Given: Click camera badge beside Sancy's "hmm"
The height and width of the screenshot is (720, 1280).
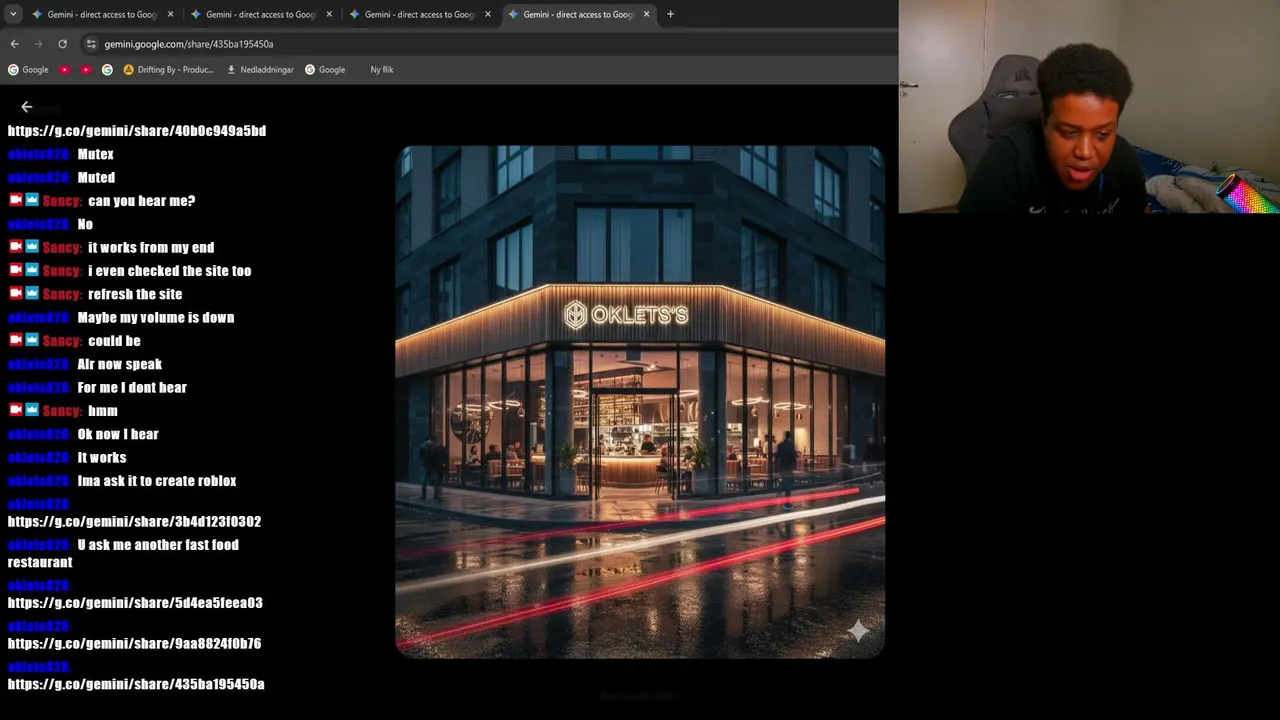Looking at the screenshot, I should pos(16,410).
